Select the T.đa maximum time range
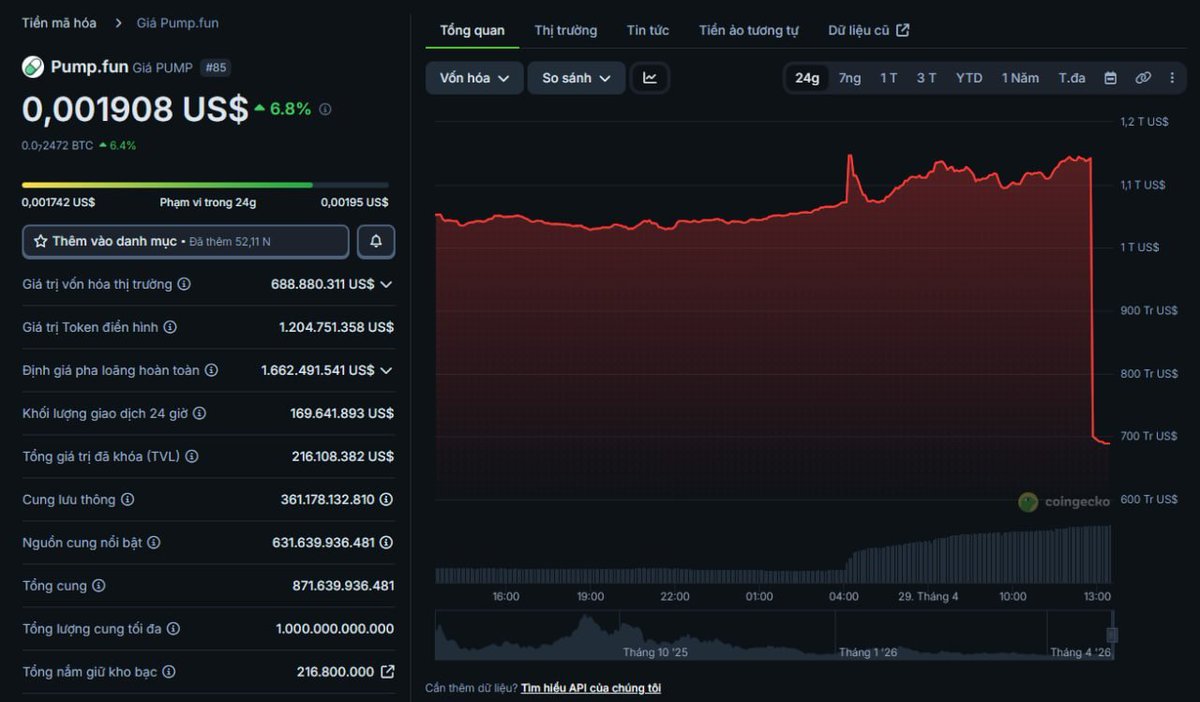The image size is (1200, 702). pos(1072,78)
